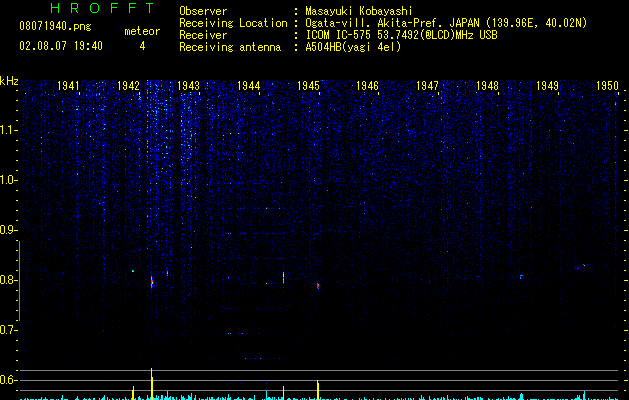
Task: Click the red meteor echo just after 1945
Action: tap(318, 286)
